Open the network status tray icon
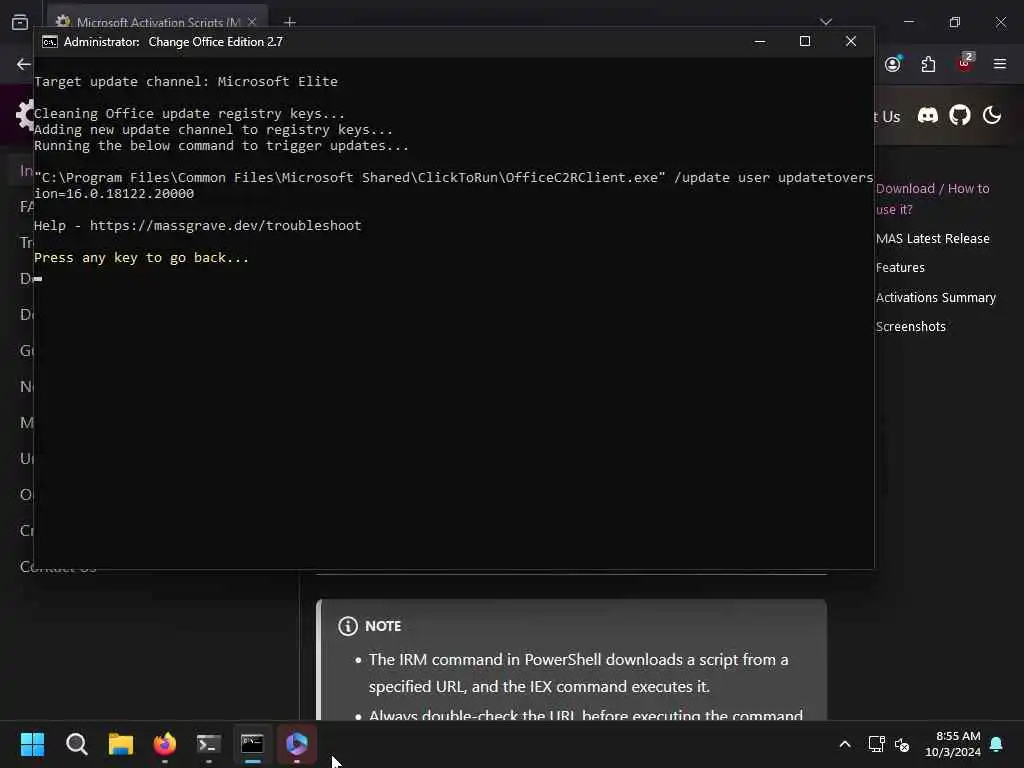This screenshot has width=1024, height=768. [x=876, y=744]
